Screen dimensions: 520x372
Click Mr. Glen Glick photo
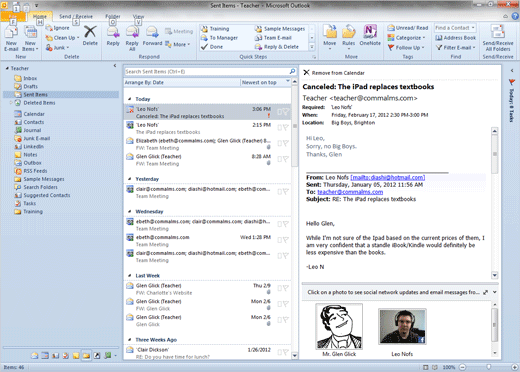click(x=339, y=326)
